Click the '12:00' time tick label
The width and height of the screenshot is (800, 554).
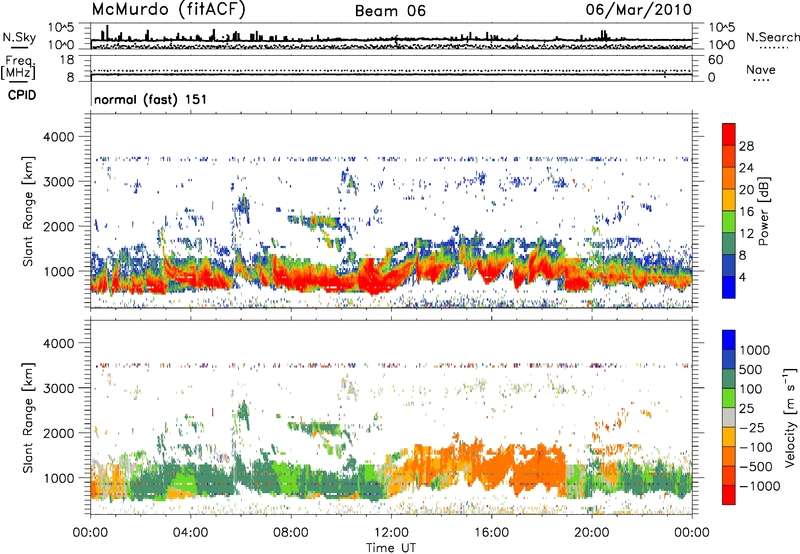pyautogui.click(x=391, y=533)
